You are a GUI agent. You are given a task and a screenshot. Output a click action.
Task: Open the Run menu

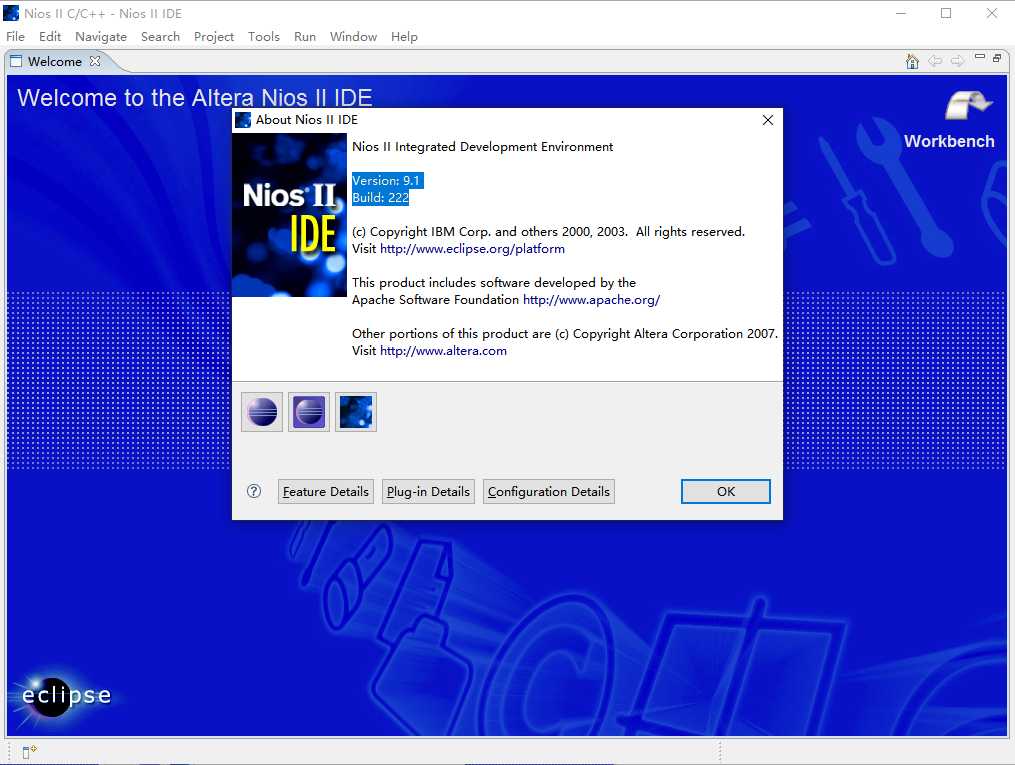pos(305,37)
